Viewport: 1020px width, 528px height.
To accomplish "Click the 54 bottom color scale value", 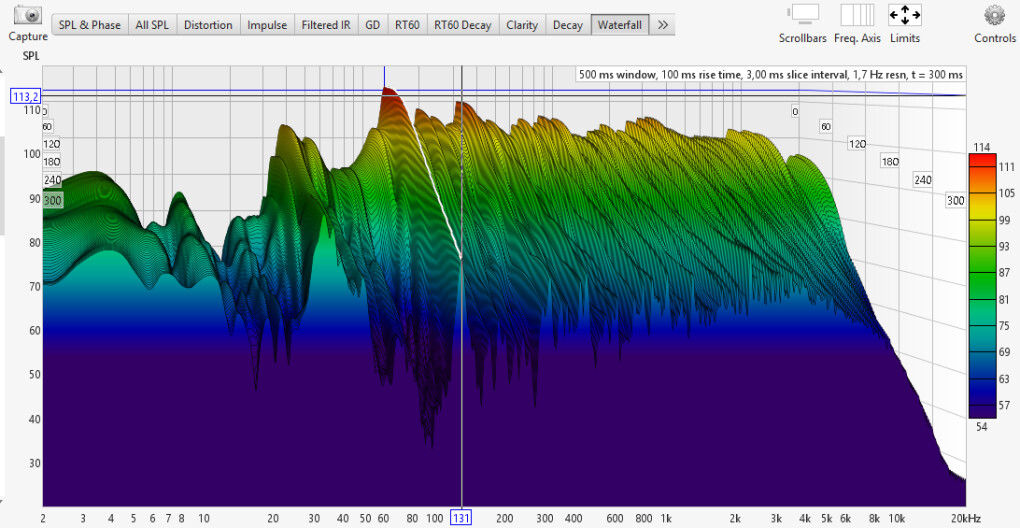I will [x=982, y=427].
